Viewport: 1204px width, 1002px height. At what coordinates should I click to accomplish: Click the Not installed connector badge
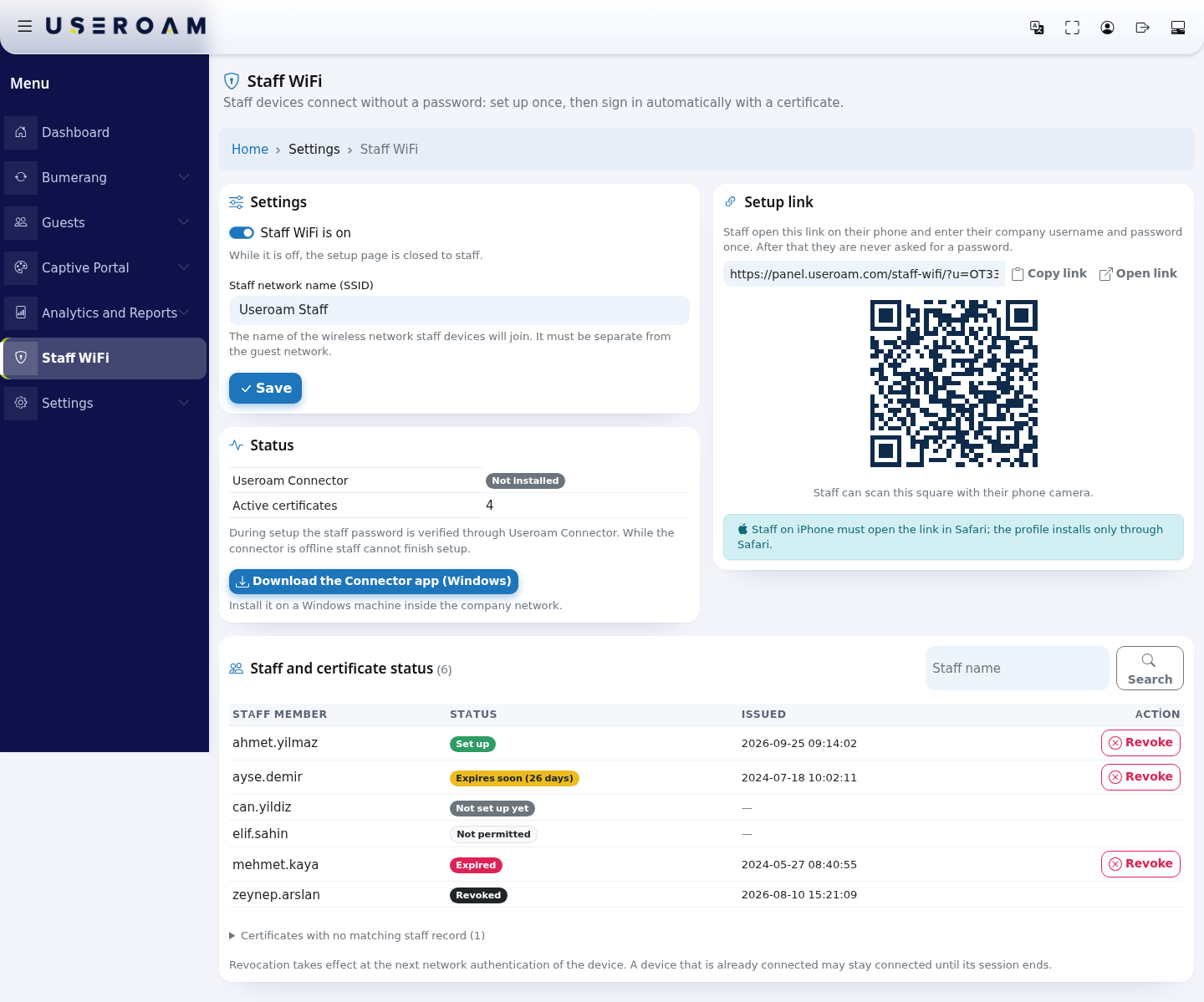coord(525,481)
